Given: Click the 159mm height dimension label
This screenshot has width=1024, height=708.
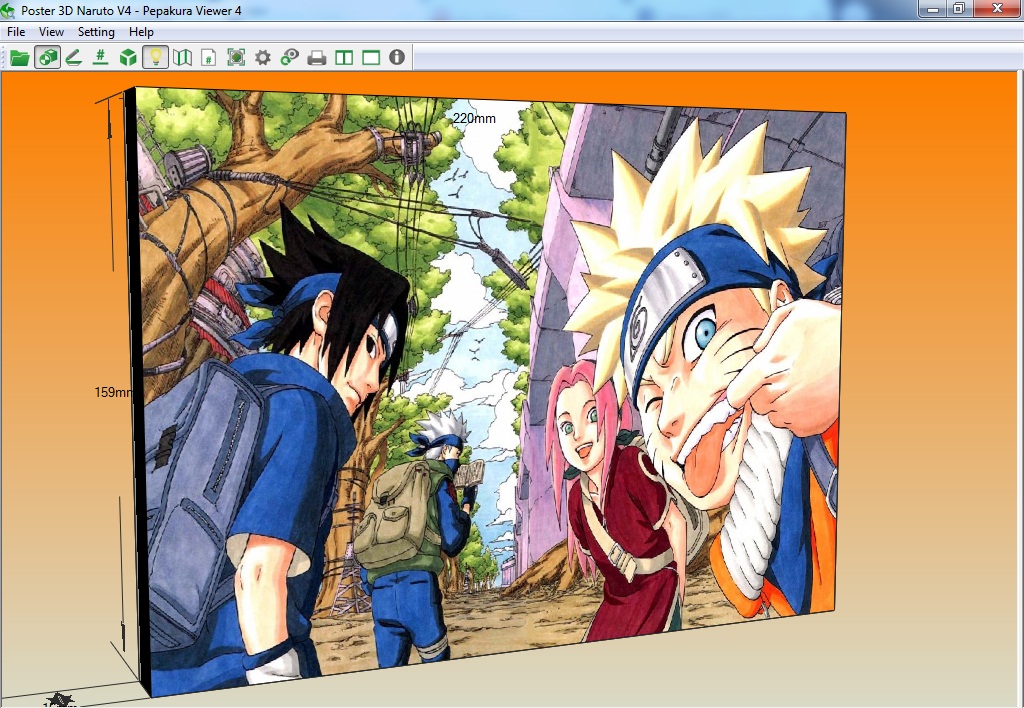Looking at the screenshot, I should click(114, 392).
